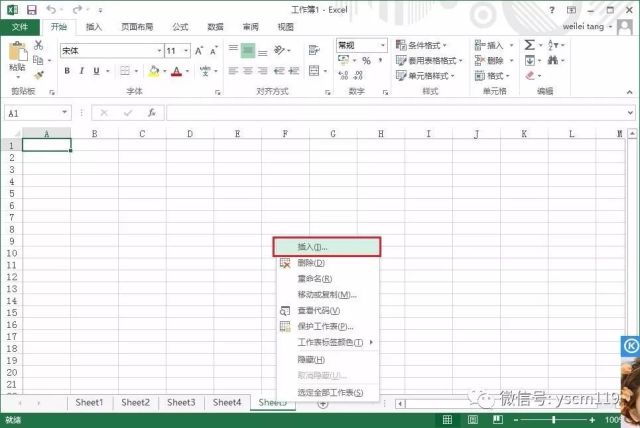Undo the last action
The height and width of the screenshot is (428, 640).
pos(51,9)
